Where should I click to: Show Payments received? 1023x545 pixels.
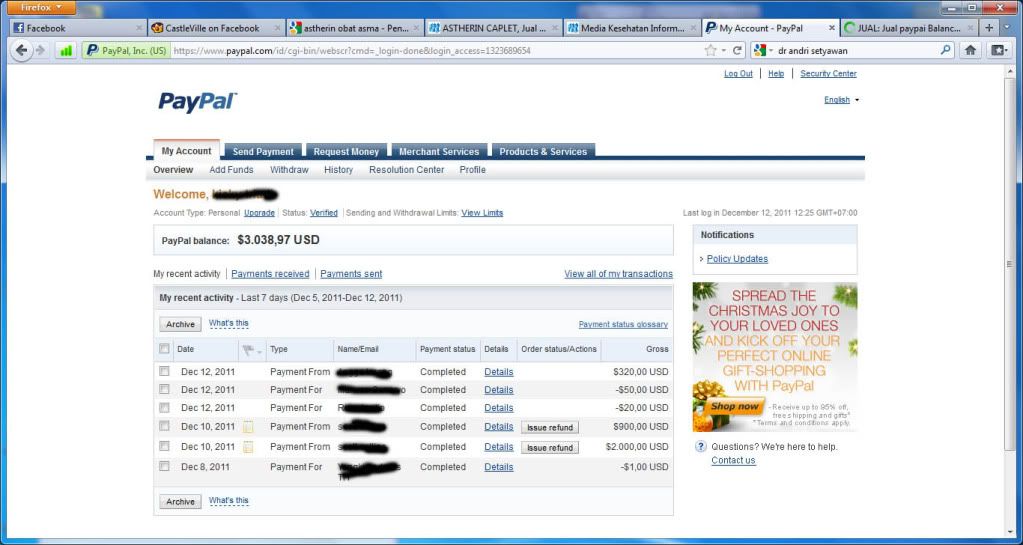point(270,274)
